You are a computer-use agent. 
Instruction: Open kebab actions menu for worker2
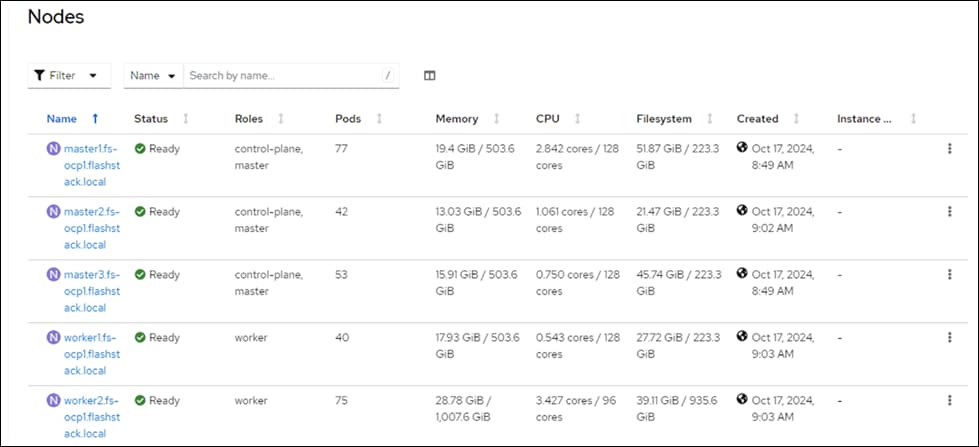click(950, 401)
